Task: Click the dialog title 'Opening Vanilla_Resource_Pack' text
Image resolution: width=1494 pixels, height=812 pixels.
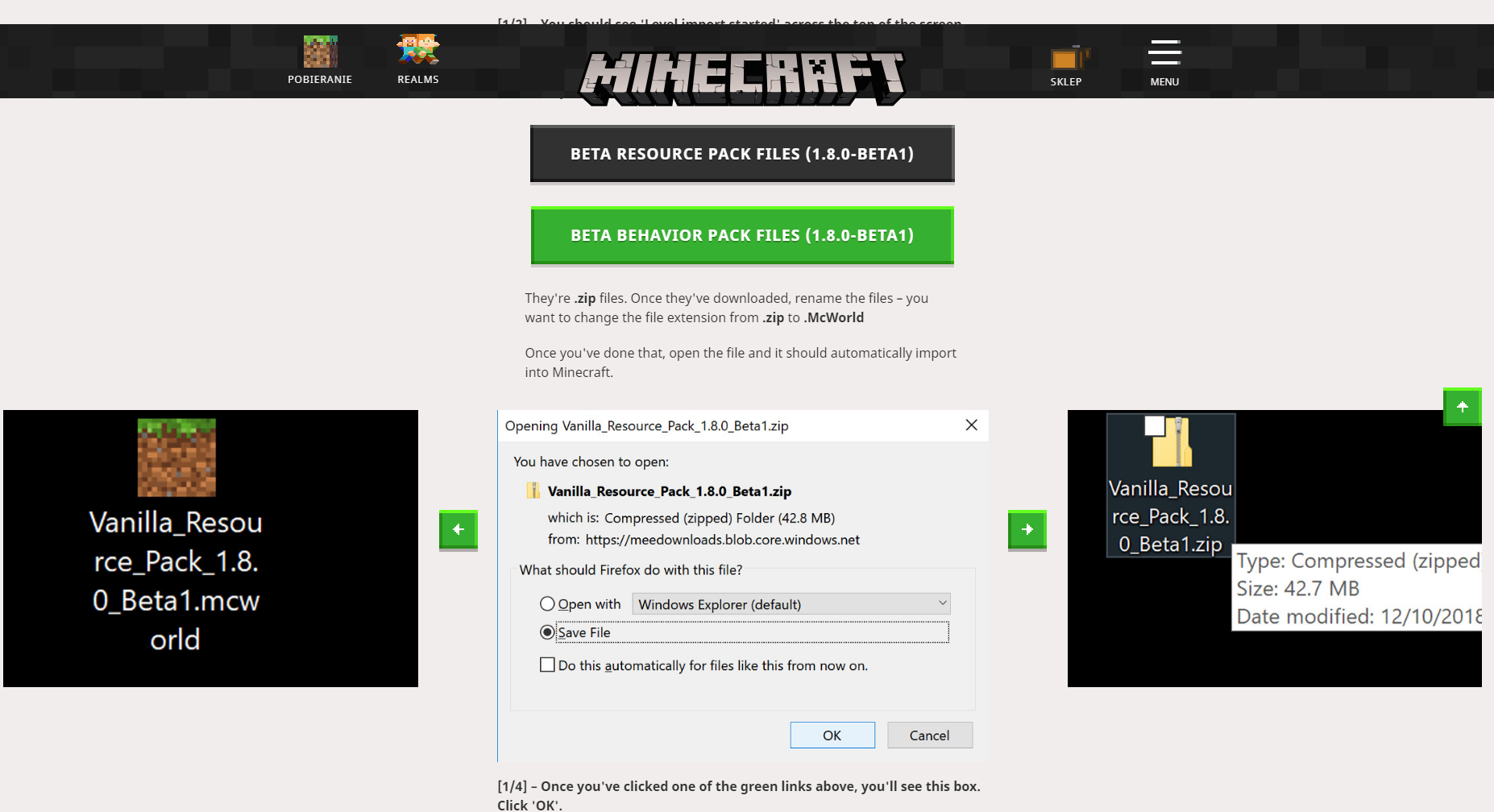Action: pyautogui.click(x=647, y=426)
